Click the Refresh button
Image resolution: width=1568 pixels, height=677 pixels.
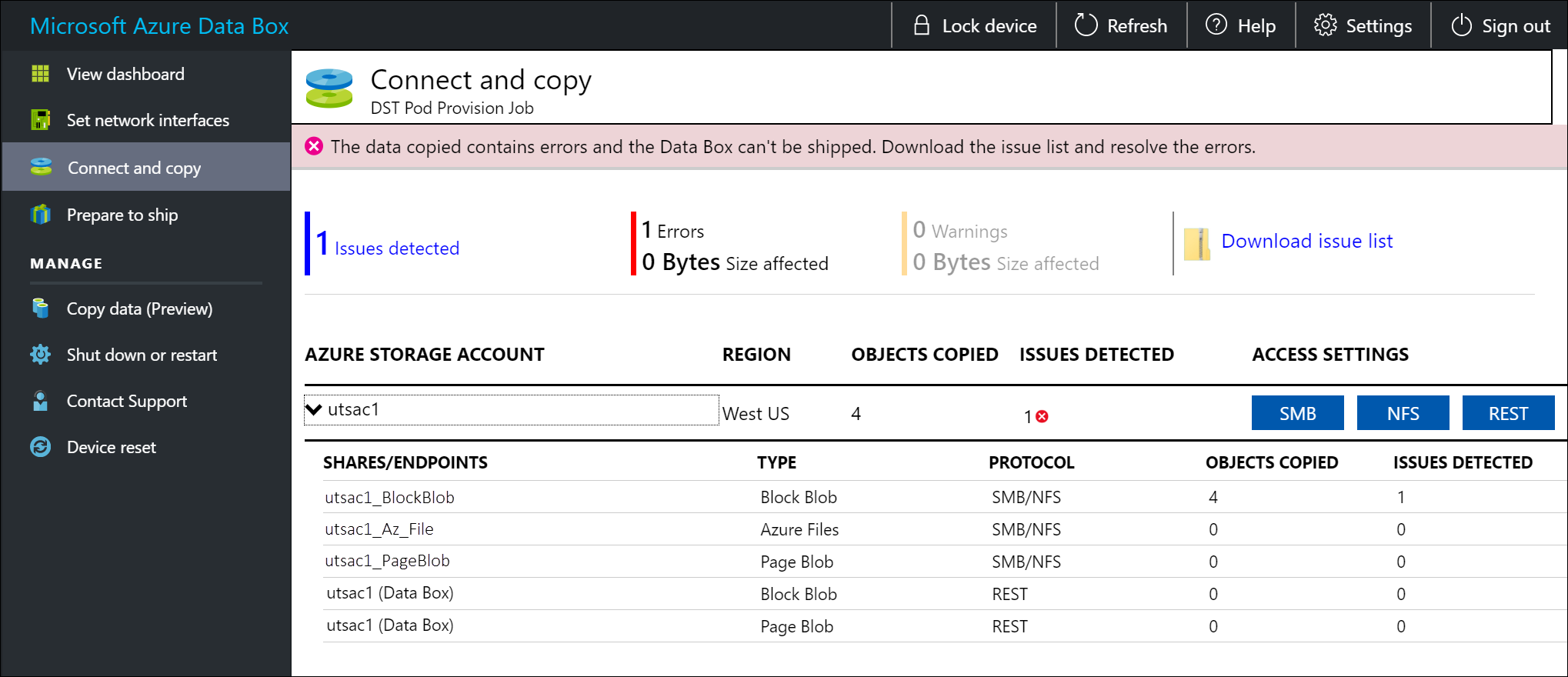(1121, 25)
